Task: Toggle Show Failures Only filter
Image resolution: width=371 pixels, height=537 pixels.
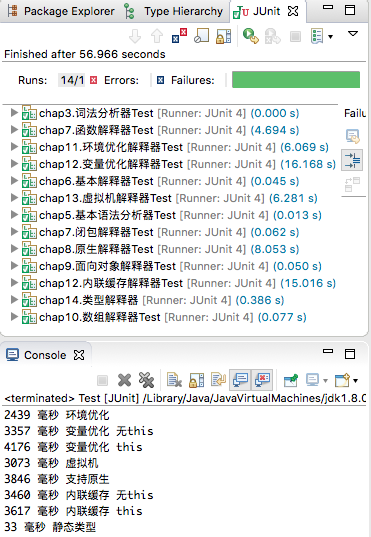Action: 179,36
